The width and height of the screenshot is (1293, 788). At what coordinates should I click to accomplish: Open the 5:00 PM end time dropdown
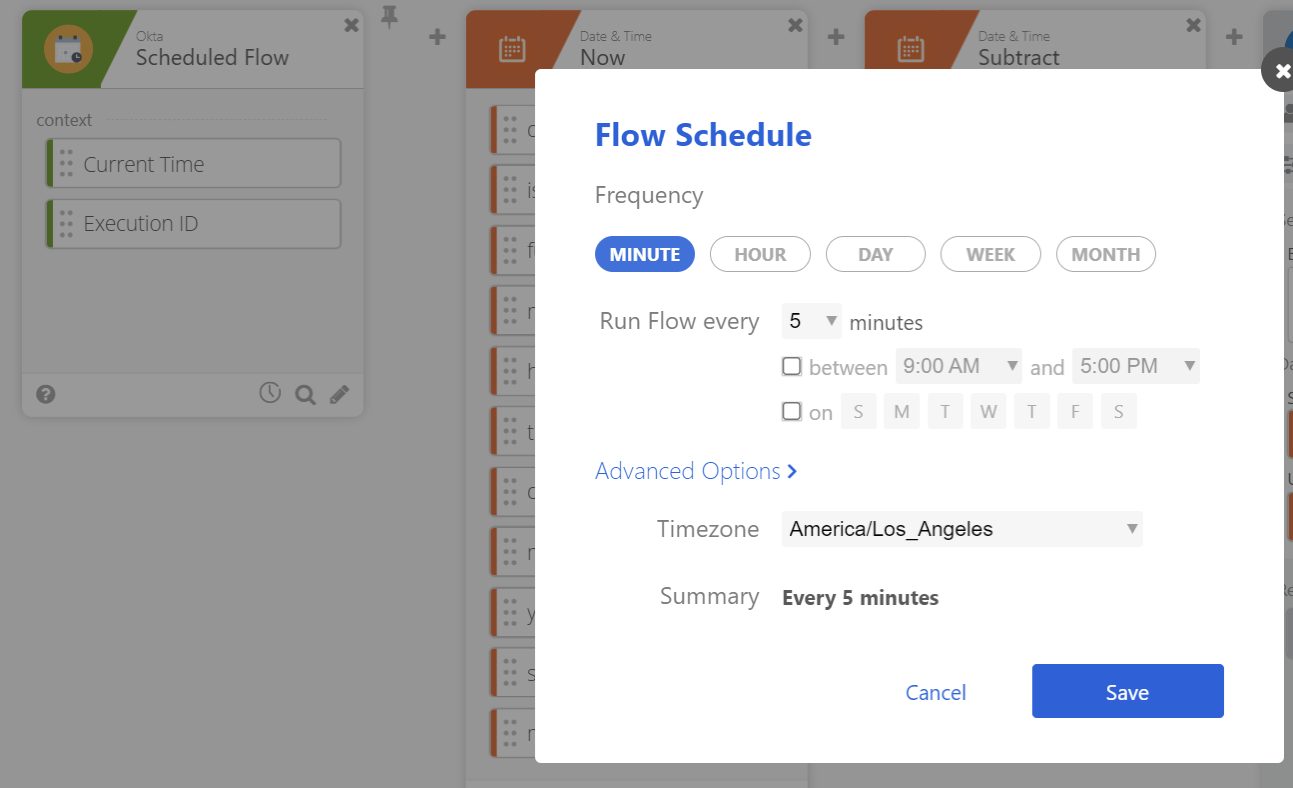tap(1136, 366)
